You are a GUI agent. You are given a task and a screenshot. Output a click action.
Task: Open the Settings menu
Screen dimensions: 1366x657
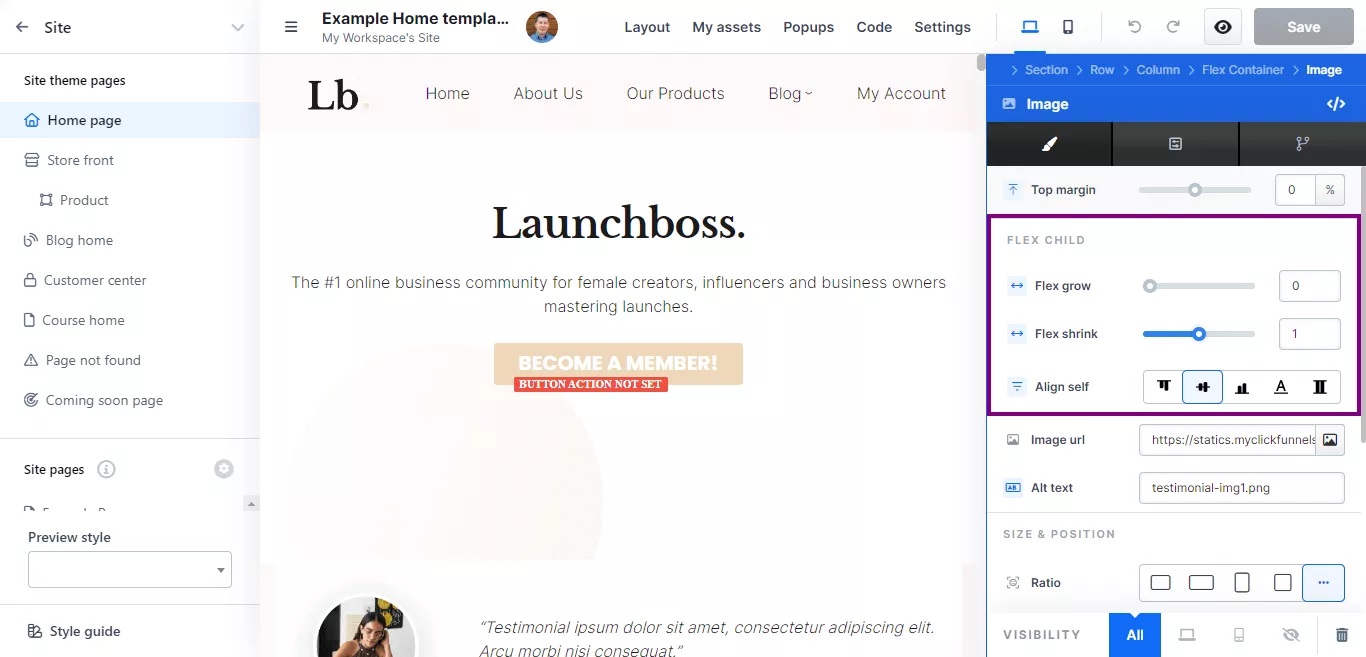(942, 27)
